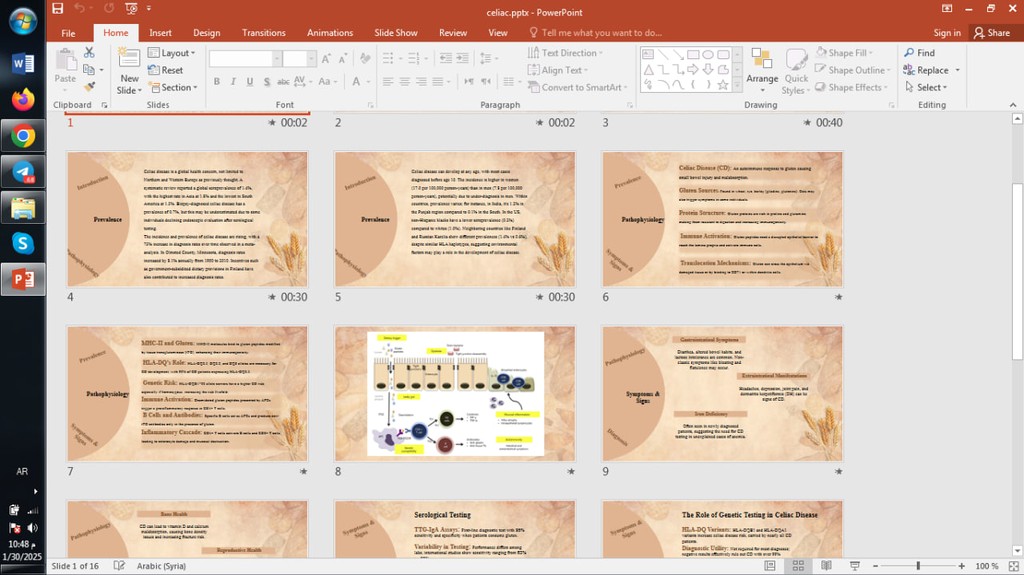Collapse the ribbon with the chevron
This screenshot has width=1024, height=575.
coord(1013,105)
